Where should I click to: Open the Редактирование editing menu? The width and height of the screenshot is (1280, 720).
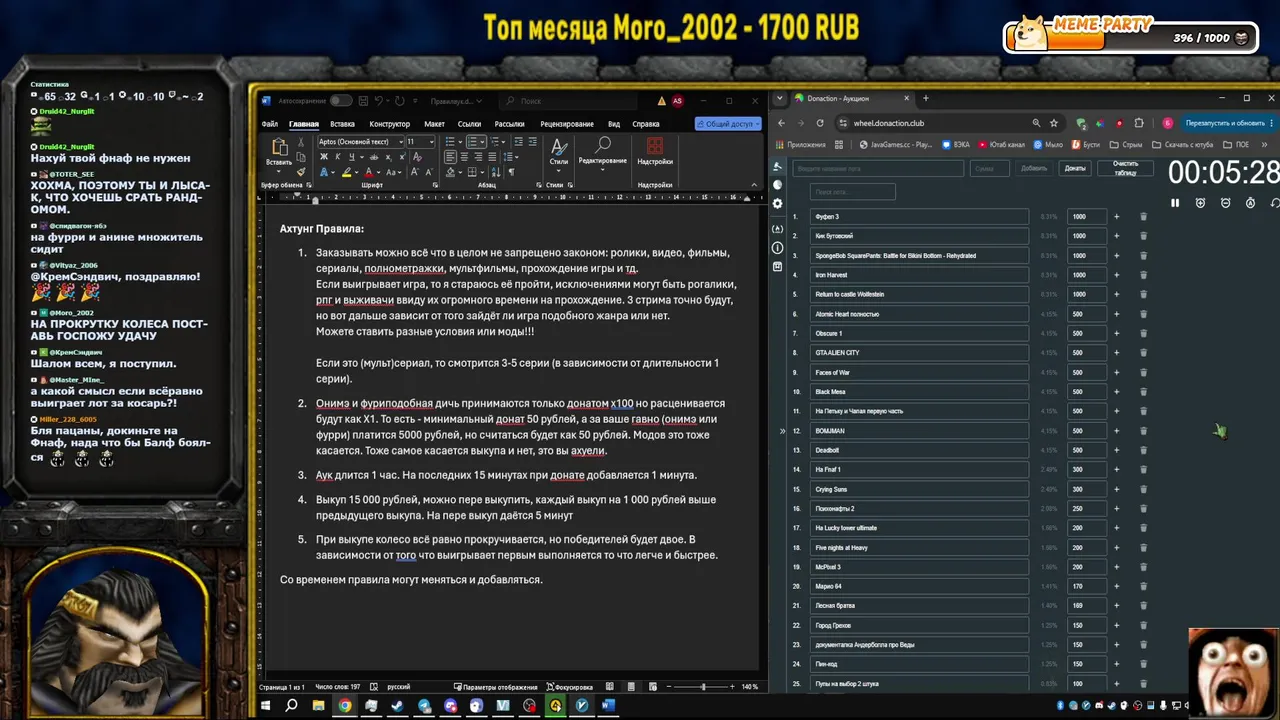point(603,155)
